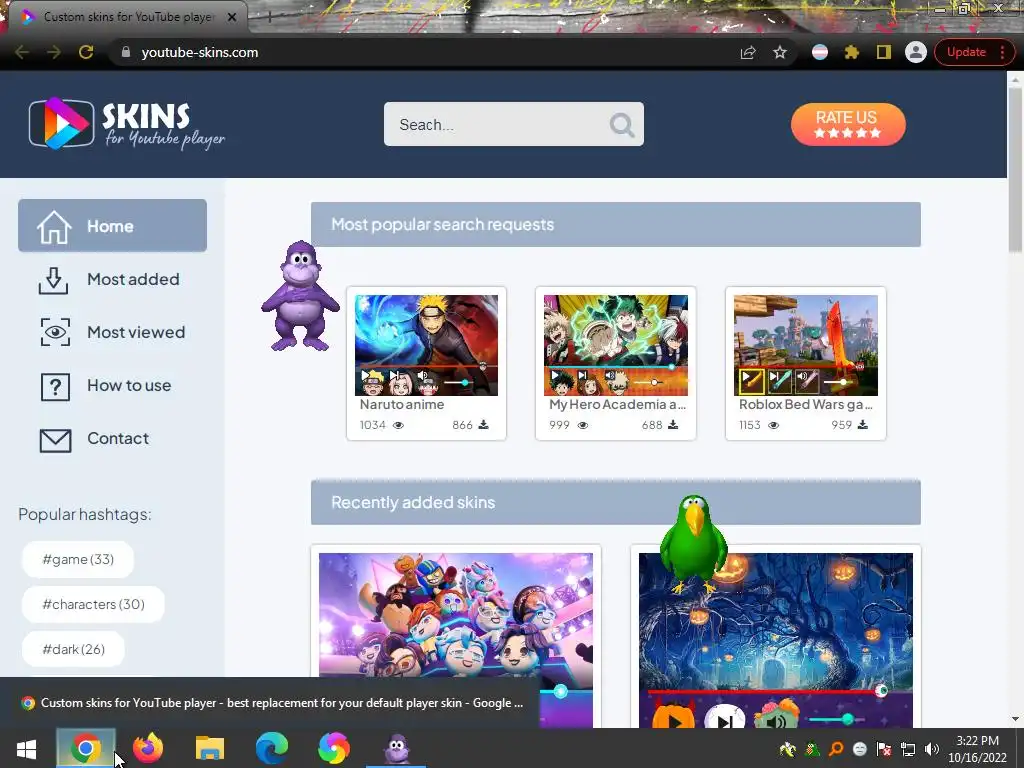Close the Custom skins for YouTube tab
Screen dimensions: 1024x768
point(232,17)
